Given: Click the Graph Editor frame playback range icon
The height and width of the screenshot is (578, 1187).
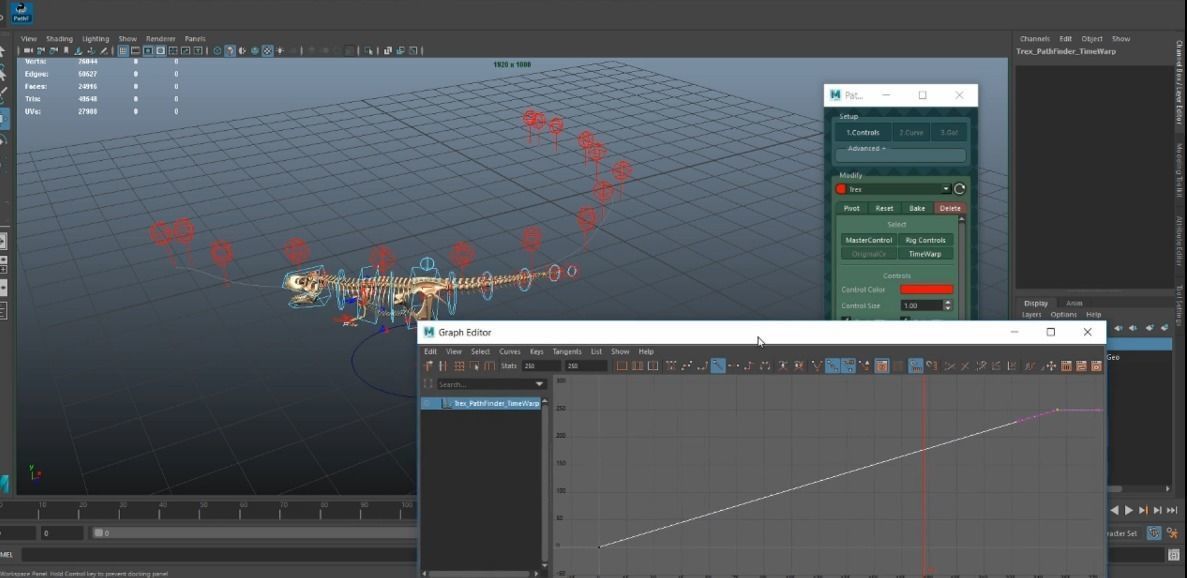Looking at the screenshot, I should [x=637, y=366].
